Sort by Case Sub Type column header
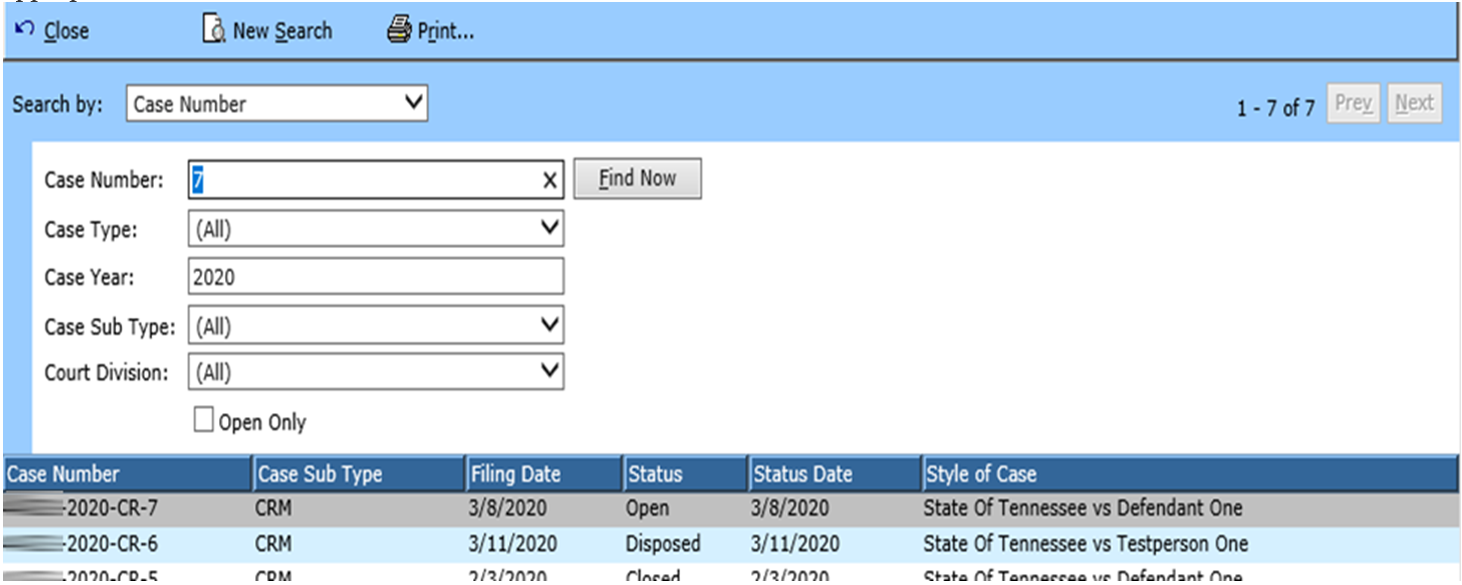Viewport: 1462px width, 585px height. pyautogui.click(x=359, y=474)
